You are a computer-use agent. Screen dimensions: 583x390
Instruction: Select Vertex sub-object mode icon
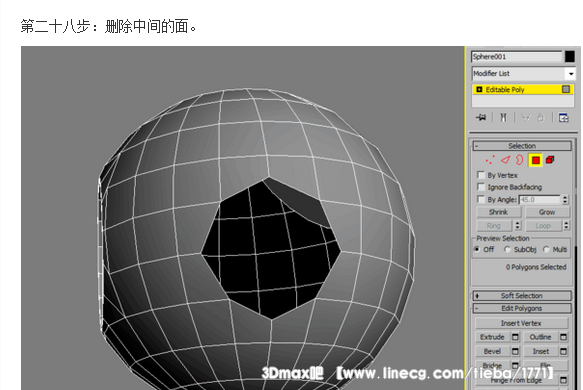(x=490, y=160)
